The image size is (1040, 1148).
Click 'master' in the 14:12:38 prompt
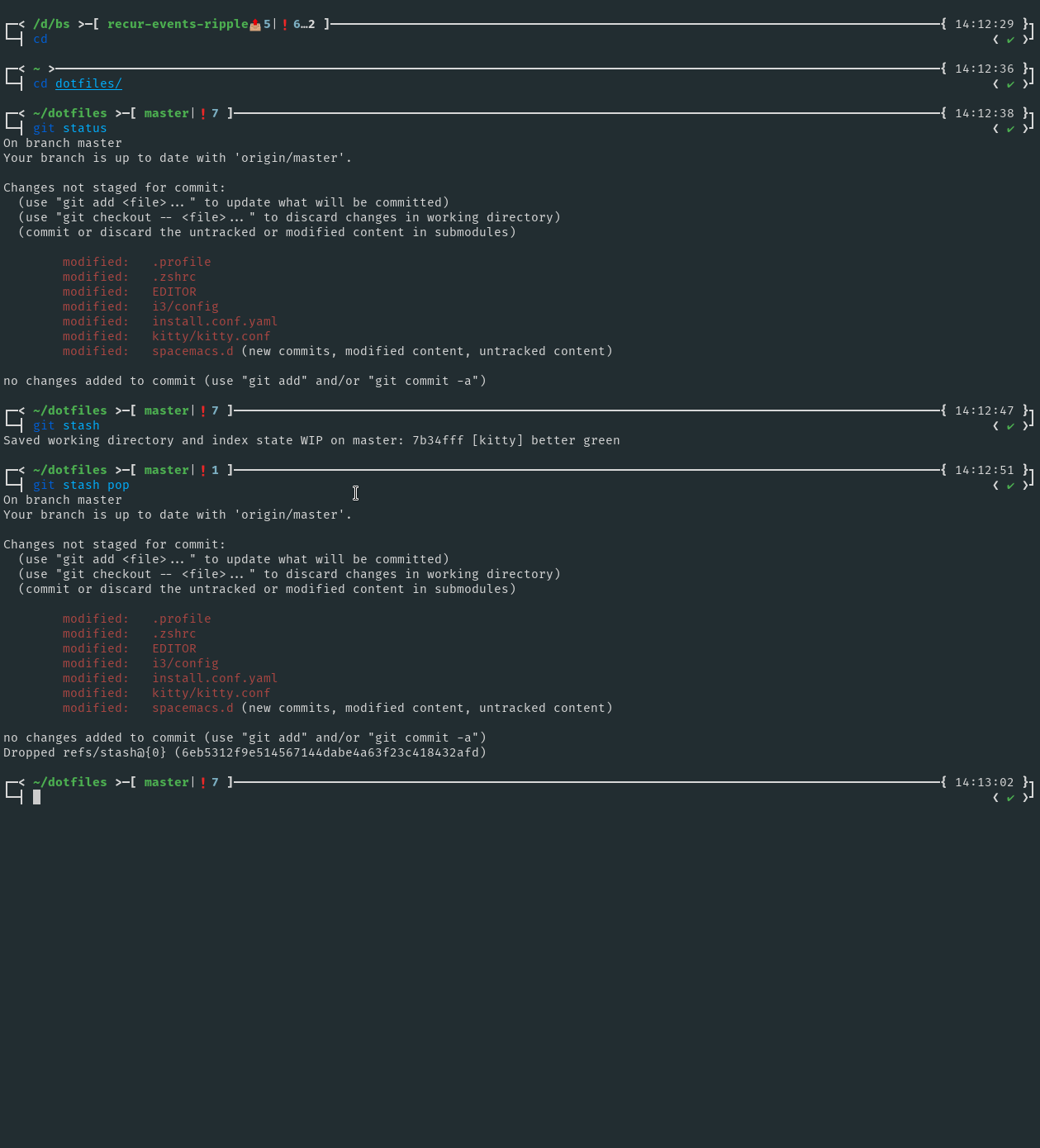click(x=167, y=113)
